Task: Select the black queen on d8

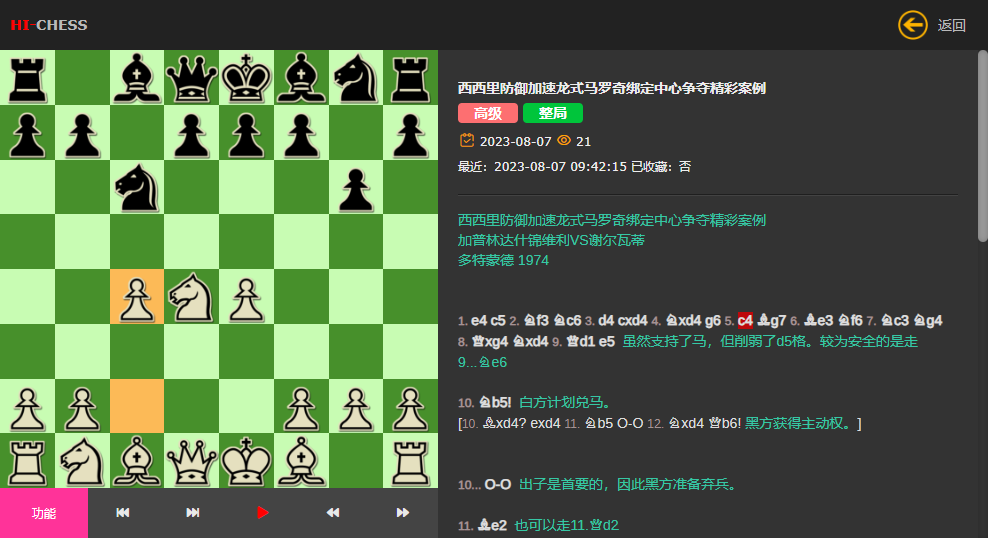Action: [x=192, y=77]
